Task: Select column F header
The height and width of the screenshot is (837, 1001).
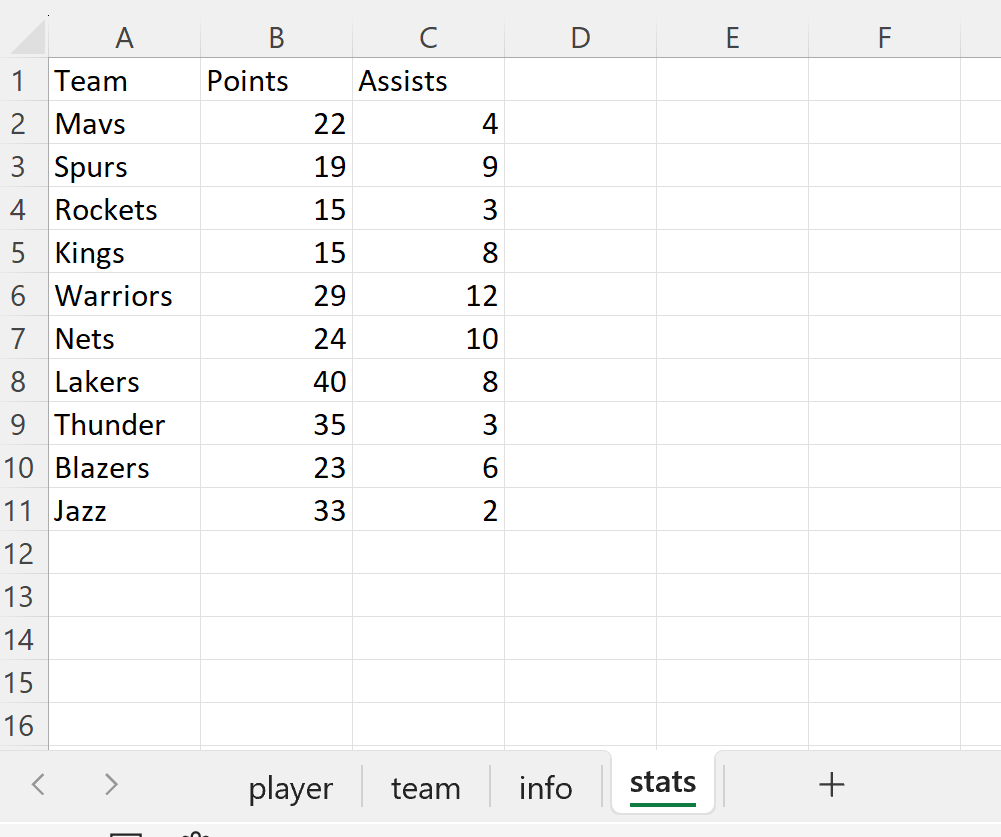Action: tap(884, 38)
